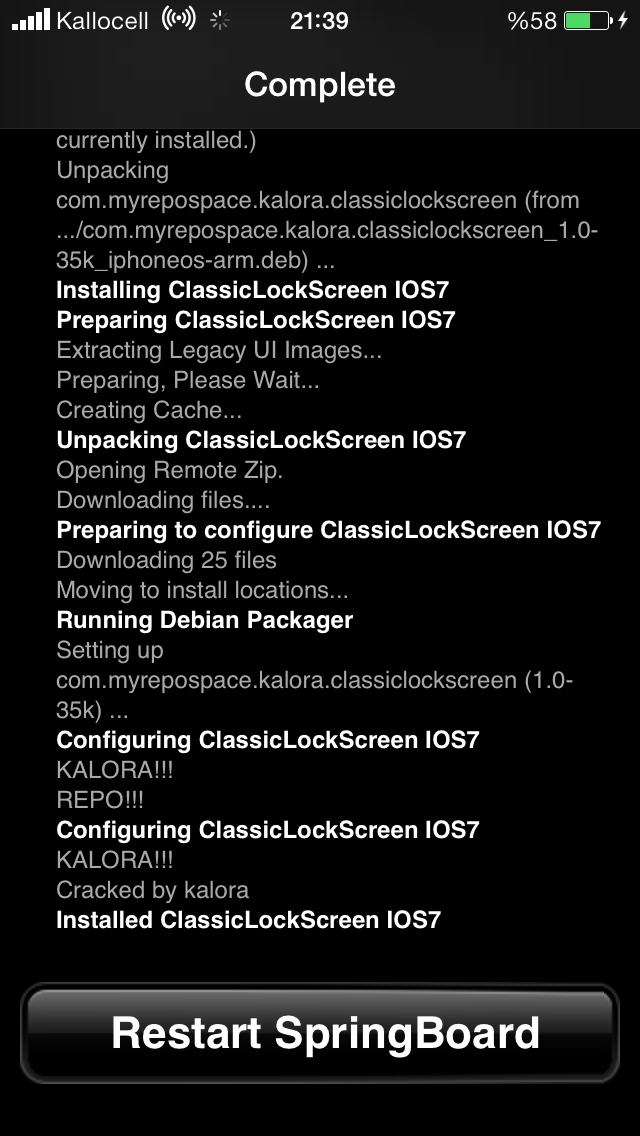Tap the network activity spinner icon
640x1136 pixels.
220,20
